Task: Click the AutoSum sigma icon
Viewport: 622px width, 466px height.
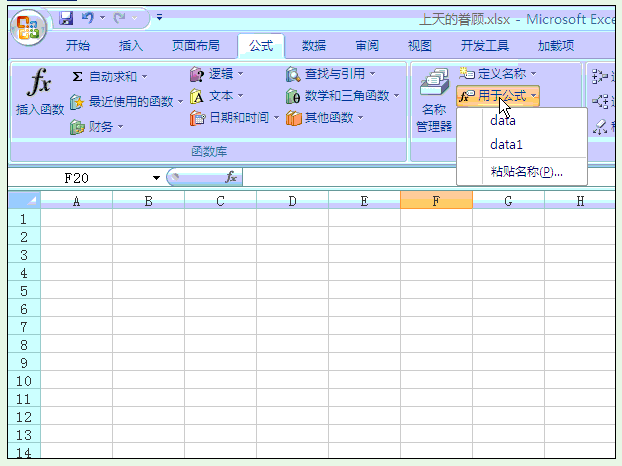Action: click(78, 76)
